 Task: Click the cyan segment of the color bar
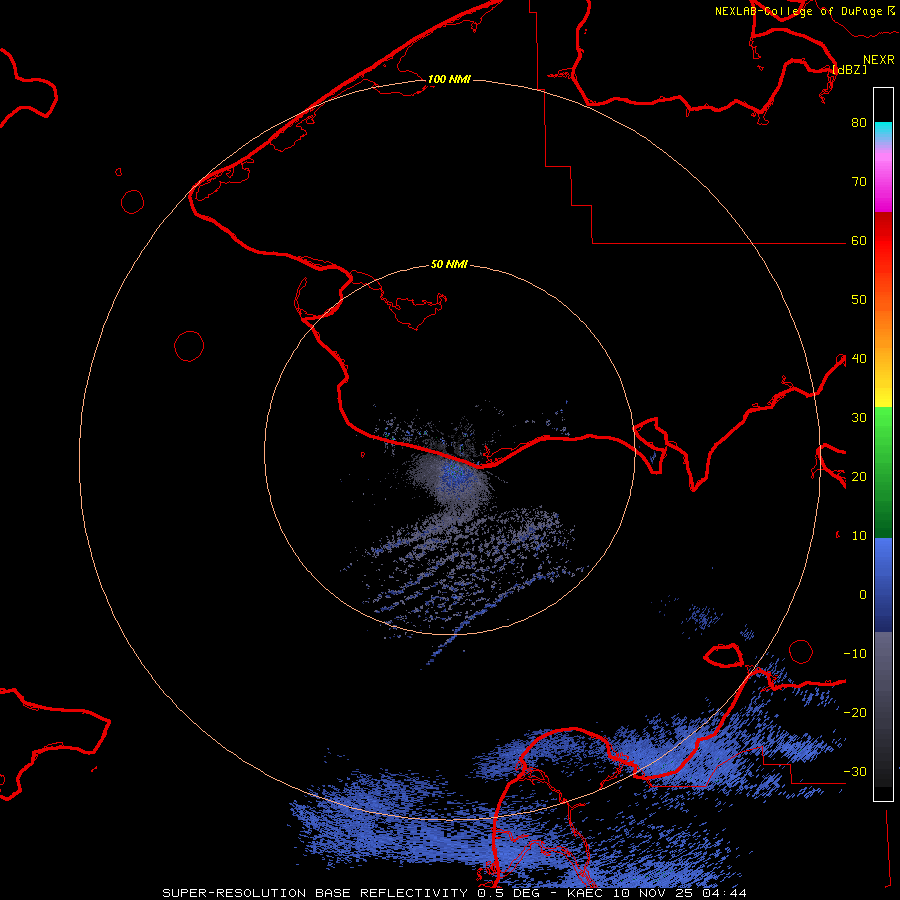[x=883, y=130]
